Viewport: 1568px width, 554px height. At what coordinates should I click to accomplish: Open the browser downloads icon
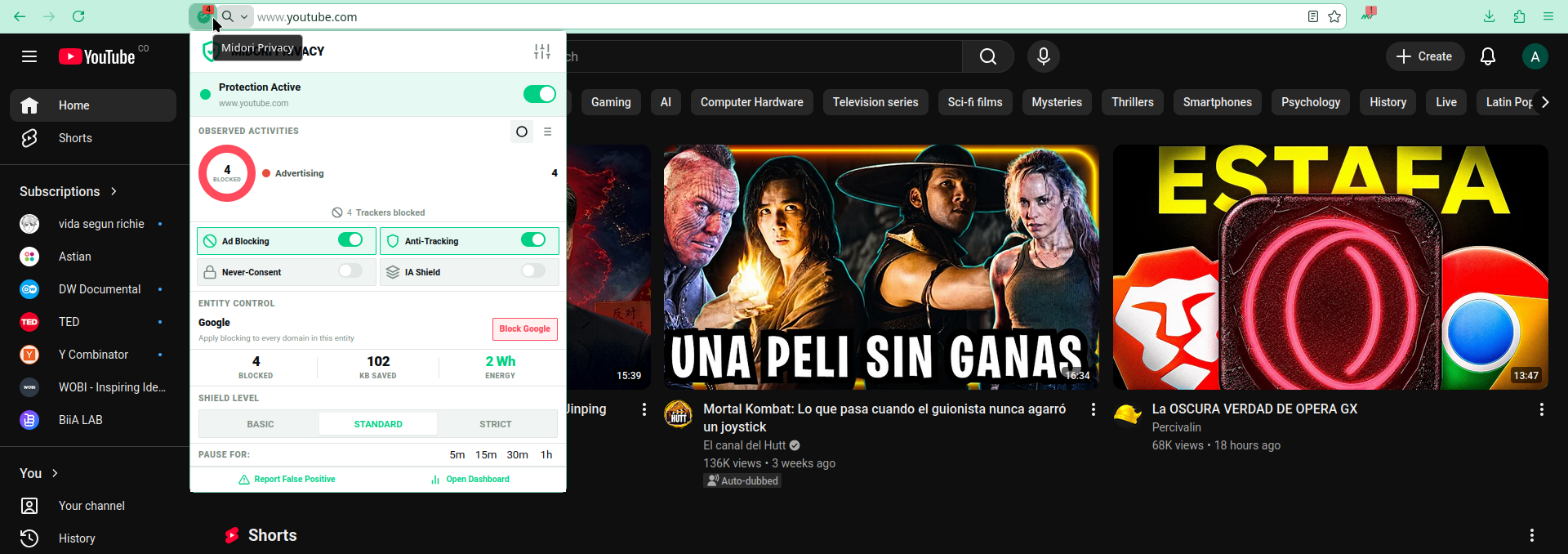[1490, 16]
